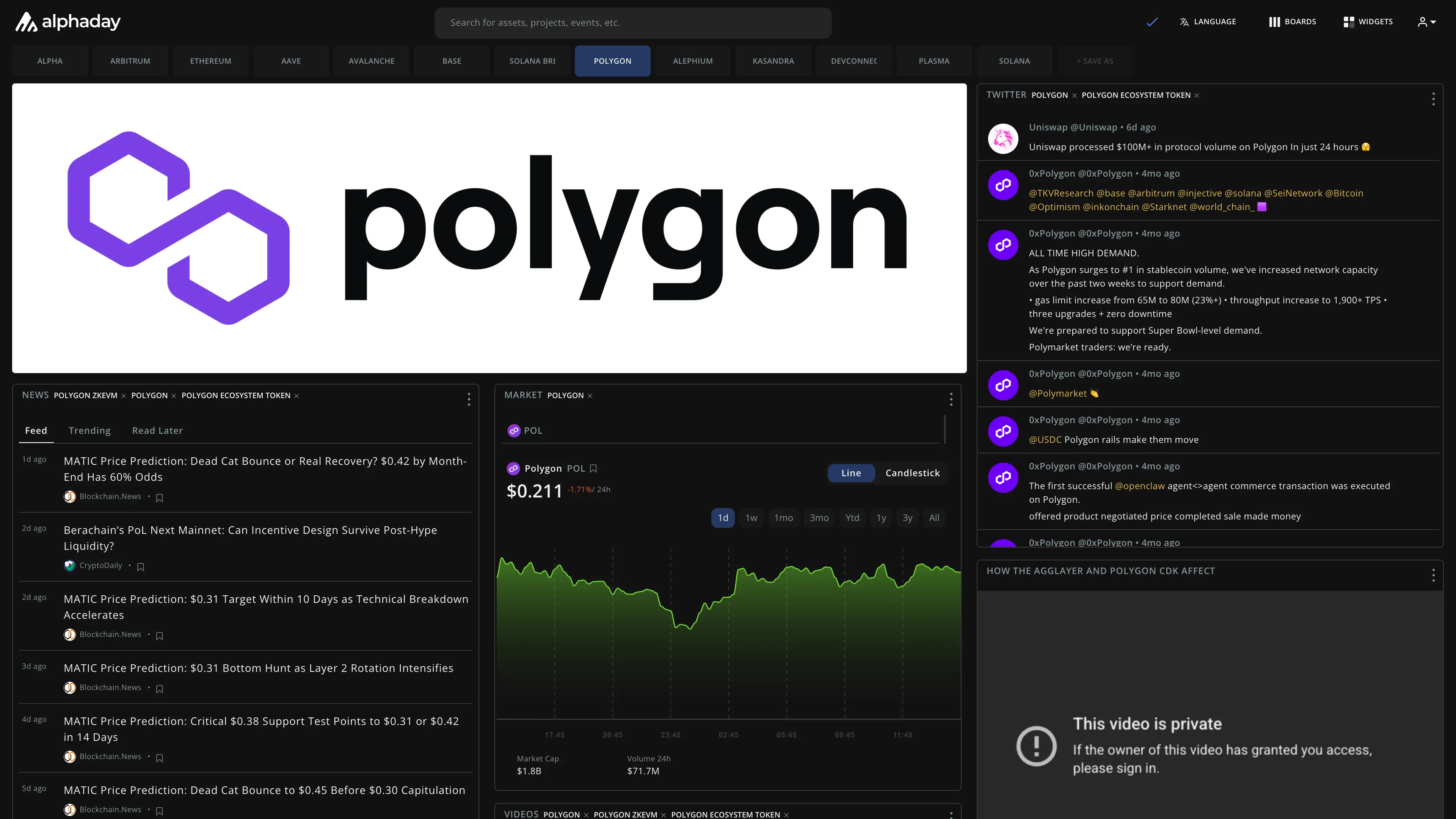Image resolution: width=1456 pixels, height=819 pixels.
Task: Click the @USDC mention link
Action: coord(1045,440)
